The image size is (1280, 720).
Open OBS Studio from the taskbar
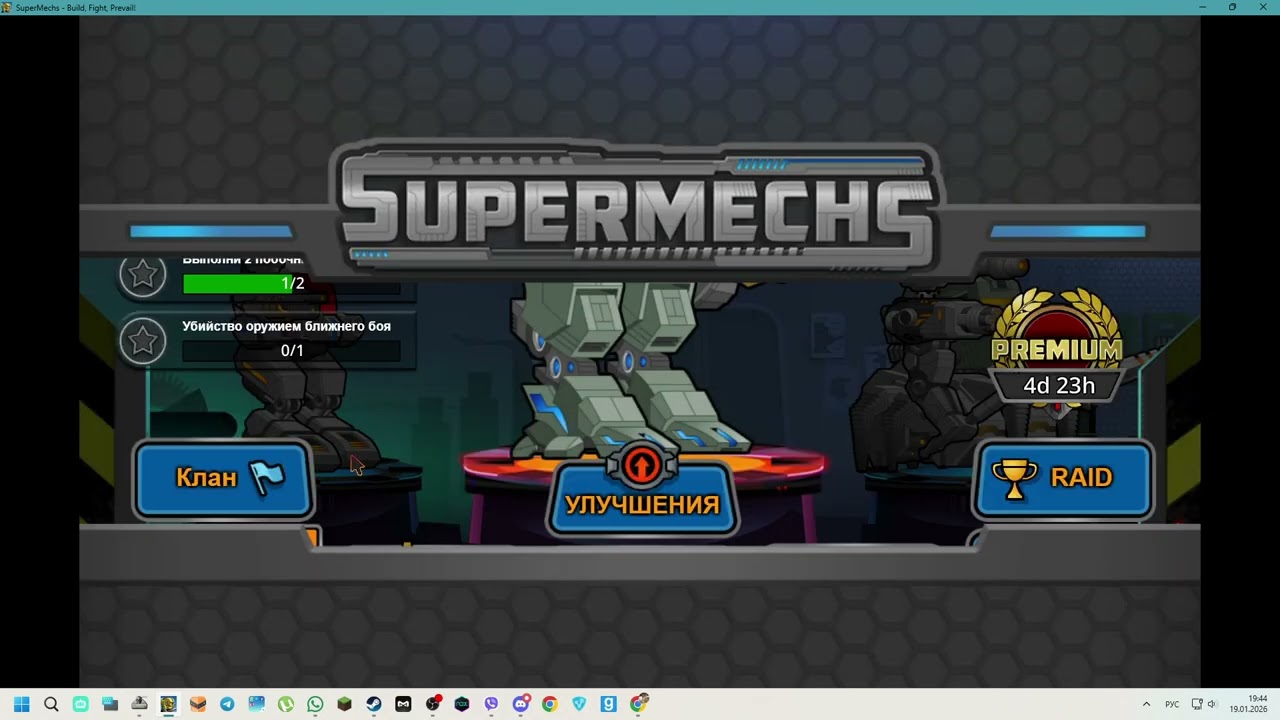(x=433, y=704)
